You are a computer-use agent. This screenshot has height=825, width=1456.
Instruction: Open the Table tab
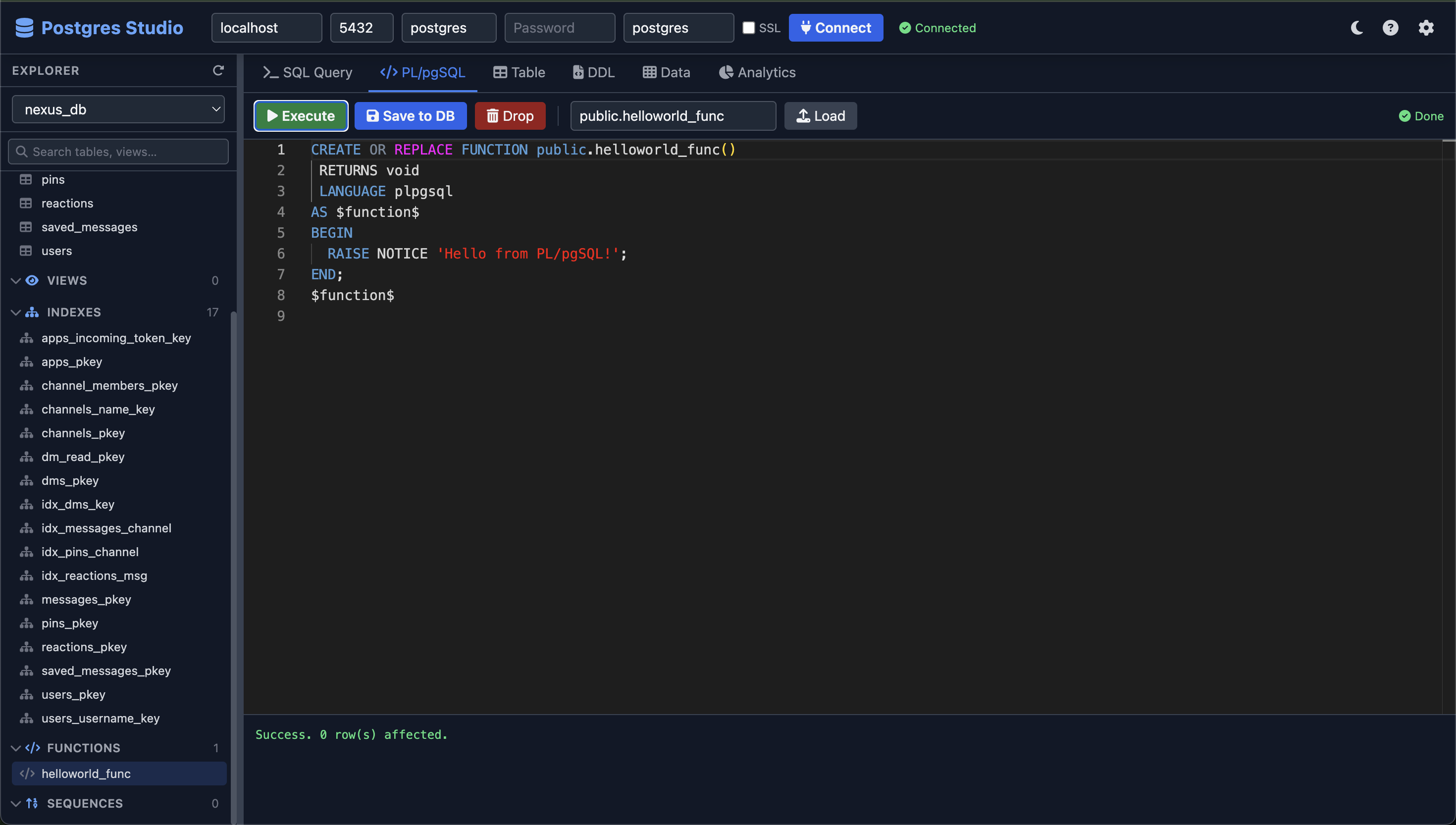coord(519,72)
